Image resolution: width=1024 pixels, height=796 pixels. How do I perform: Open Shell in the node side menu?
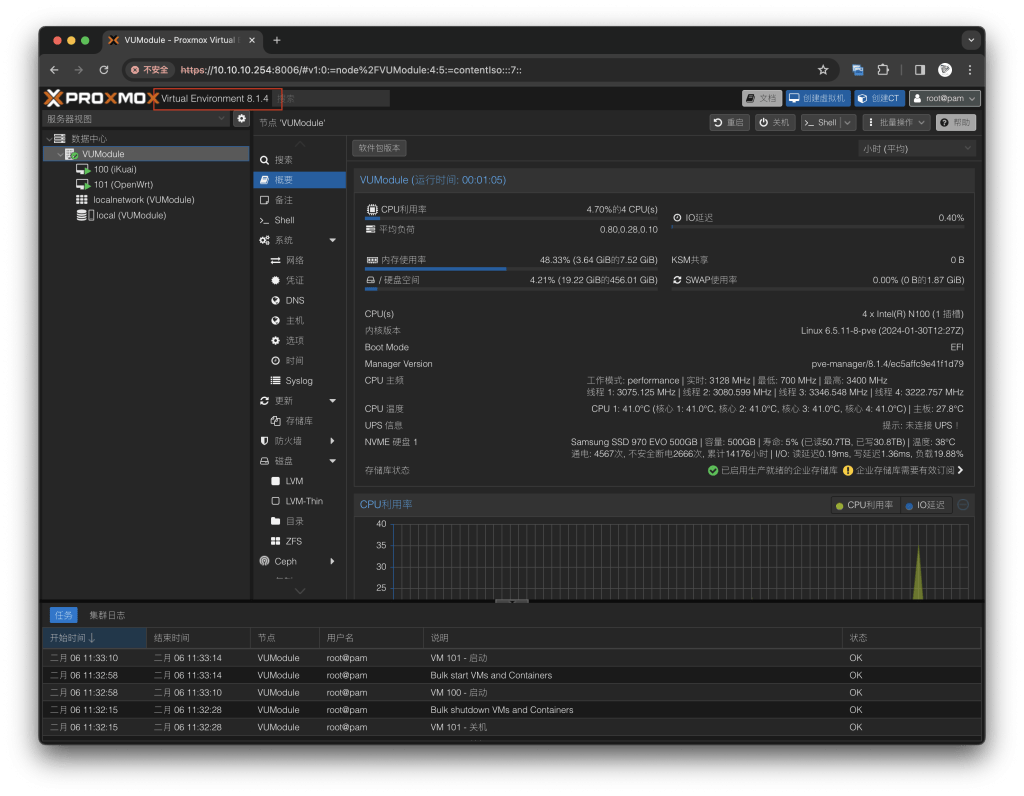(x=284, y=220)
